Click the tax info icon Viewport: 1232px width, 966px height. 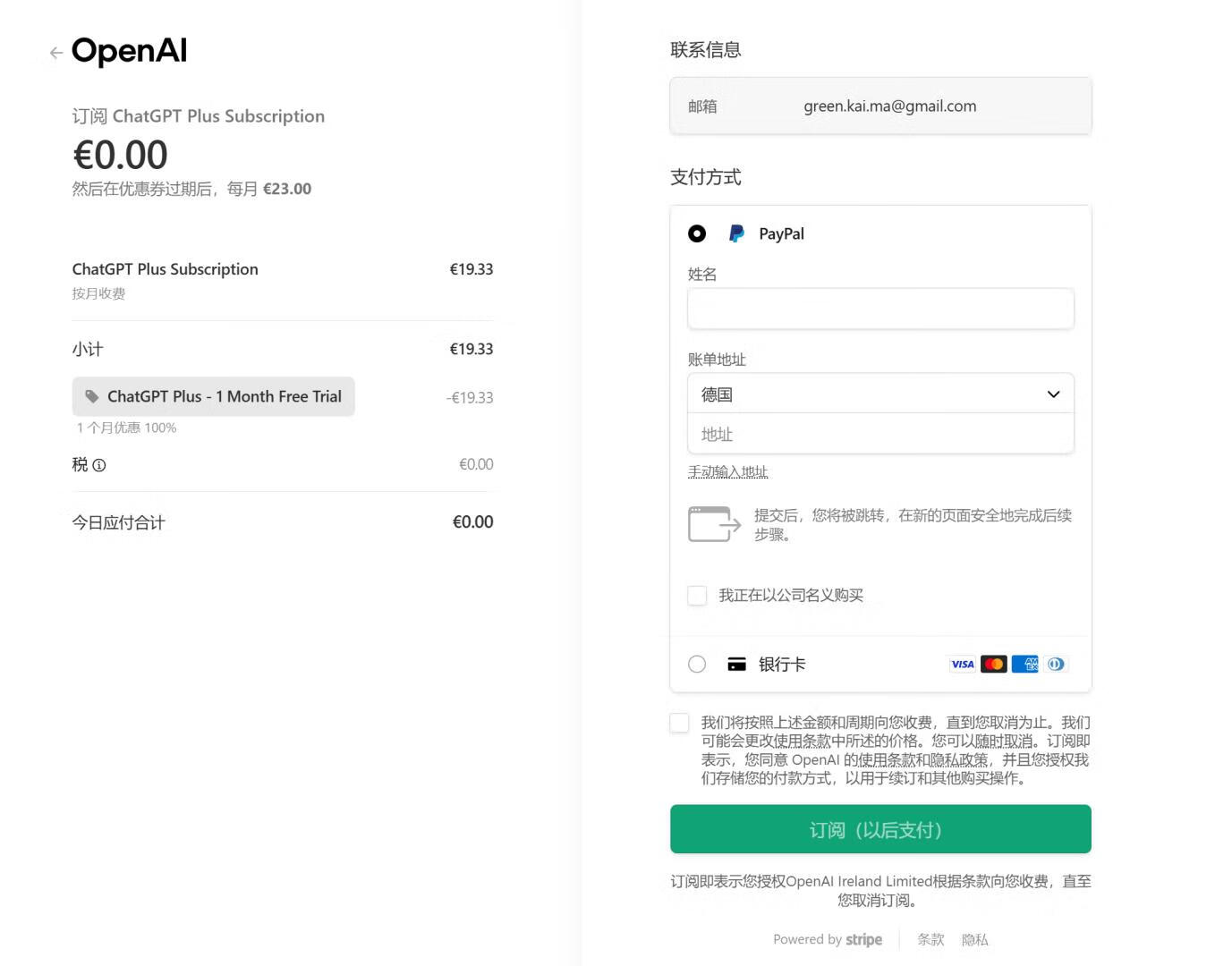(x=99, y=465)
